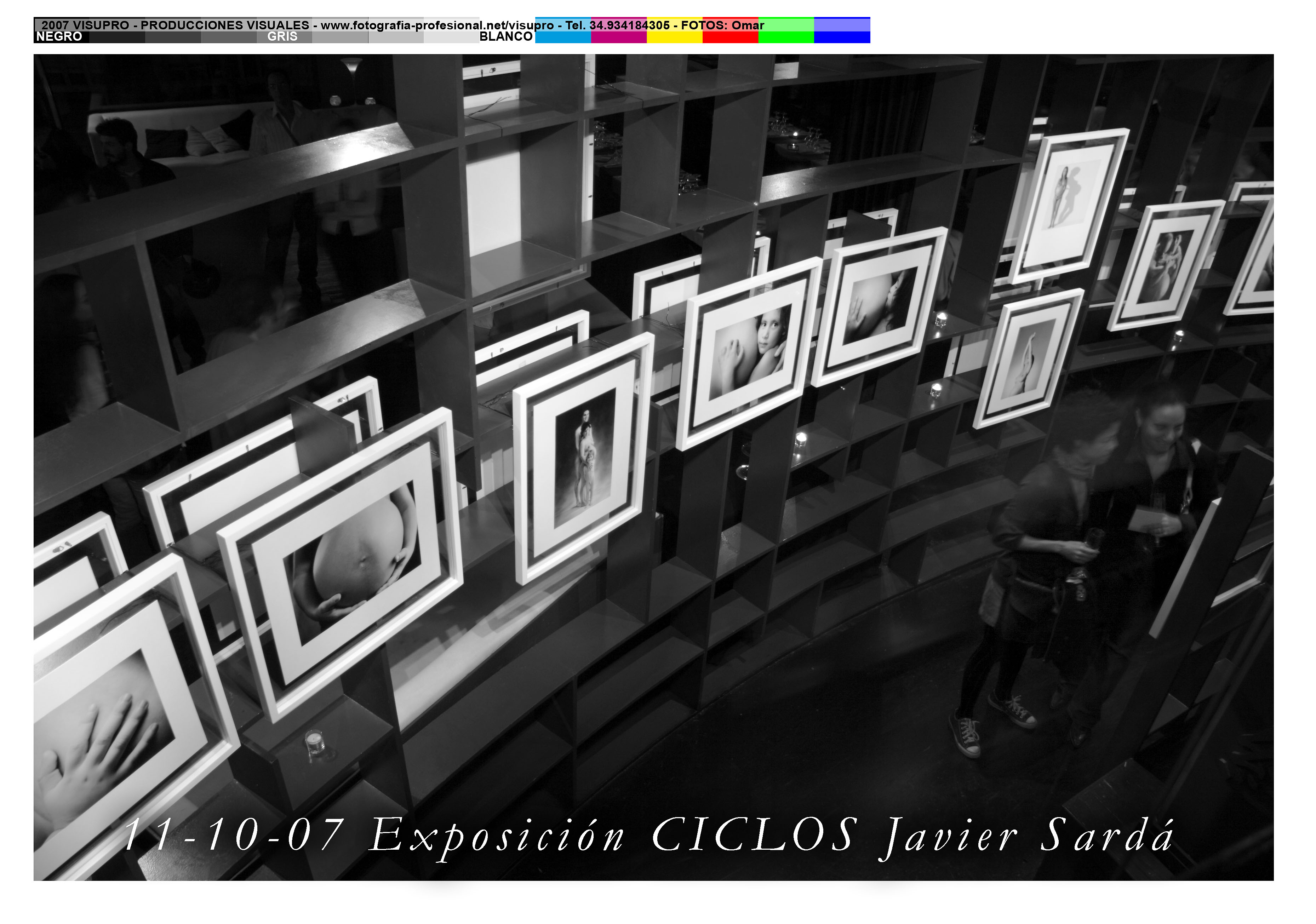Select the green color swatch
The width and height of the screenshot is (1316, 924).
(x=786, y=37)
